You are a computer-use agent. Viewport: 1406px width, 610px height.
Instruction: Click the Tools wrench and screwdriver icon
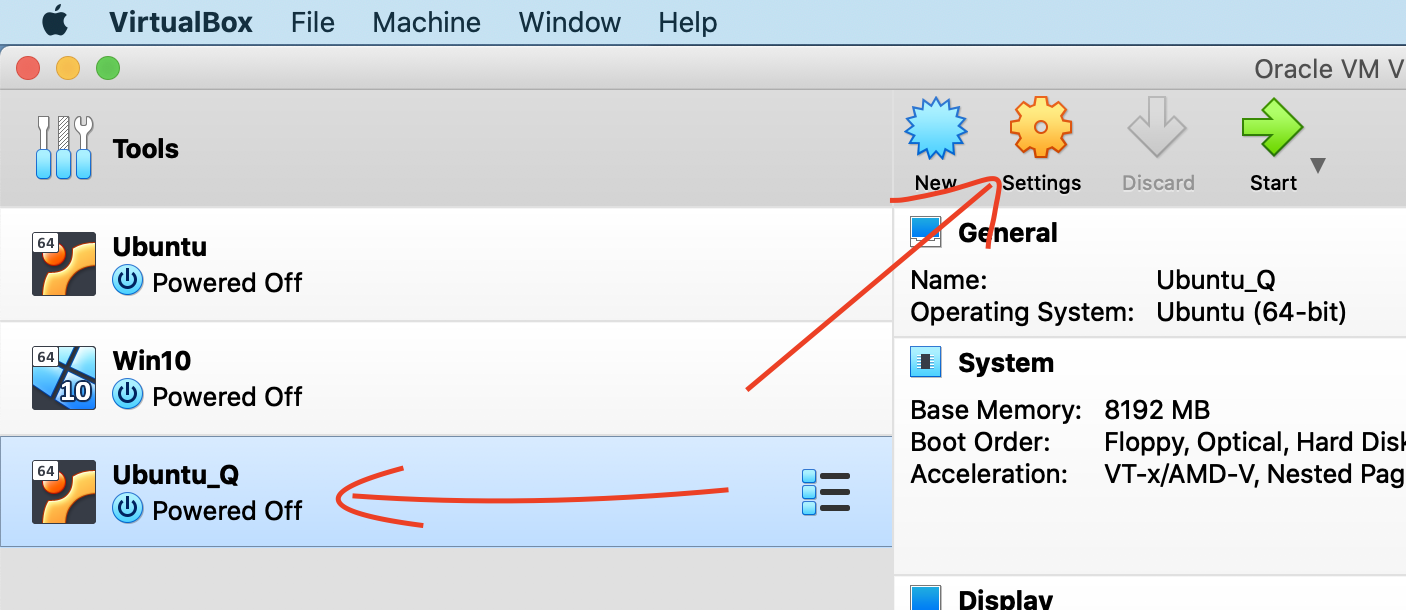pos(64,148)
